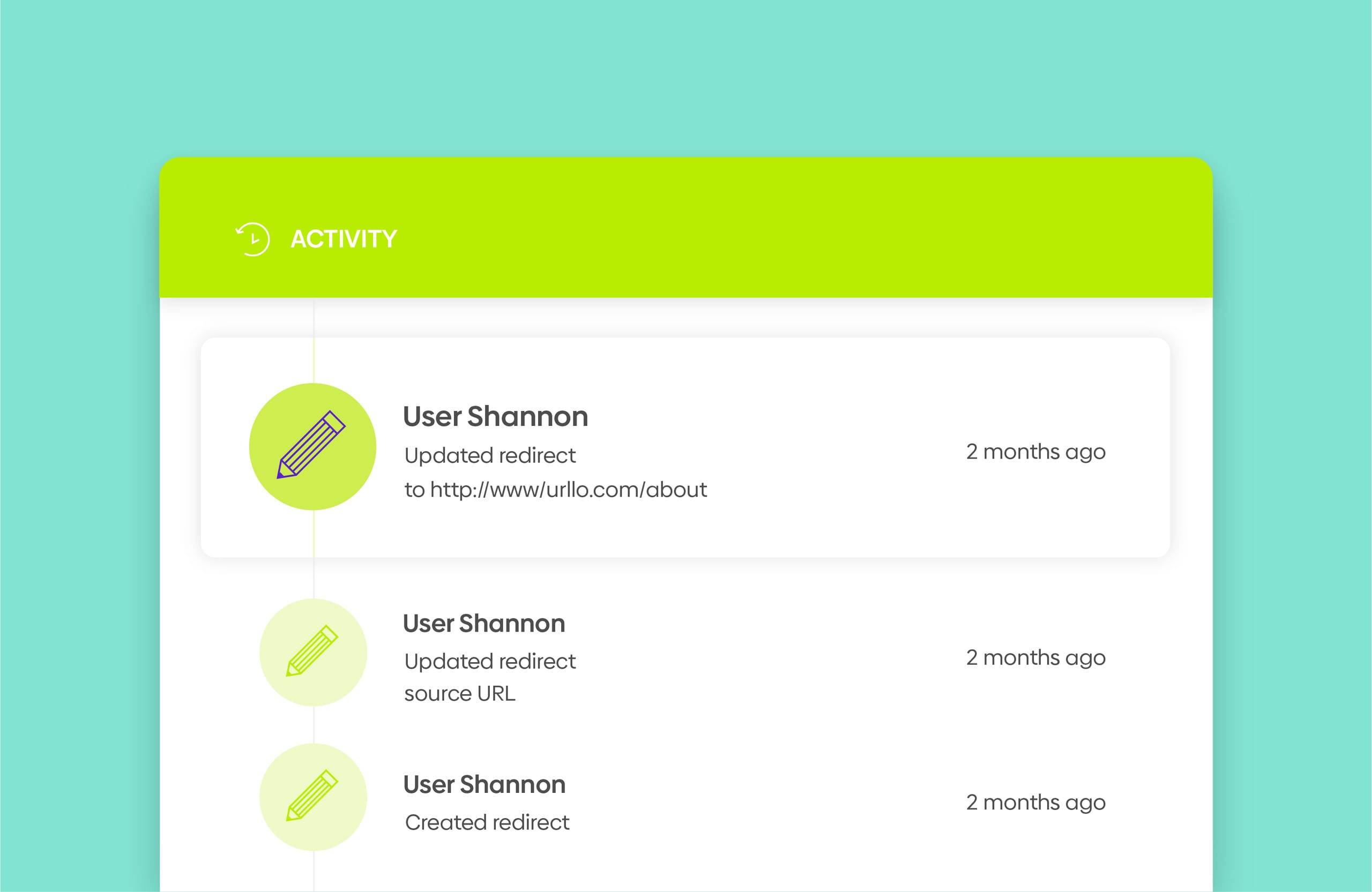The image size is (1372, 892).
Task: Click the top entry's "2 months ago" timestamp
Action: (x=1035, y=452)
